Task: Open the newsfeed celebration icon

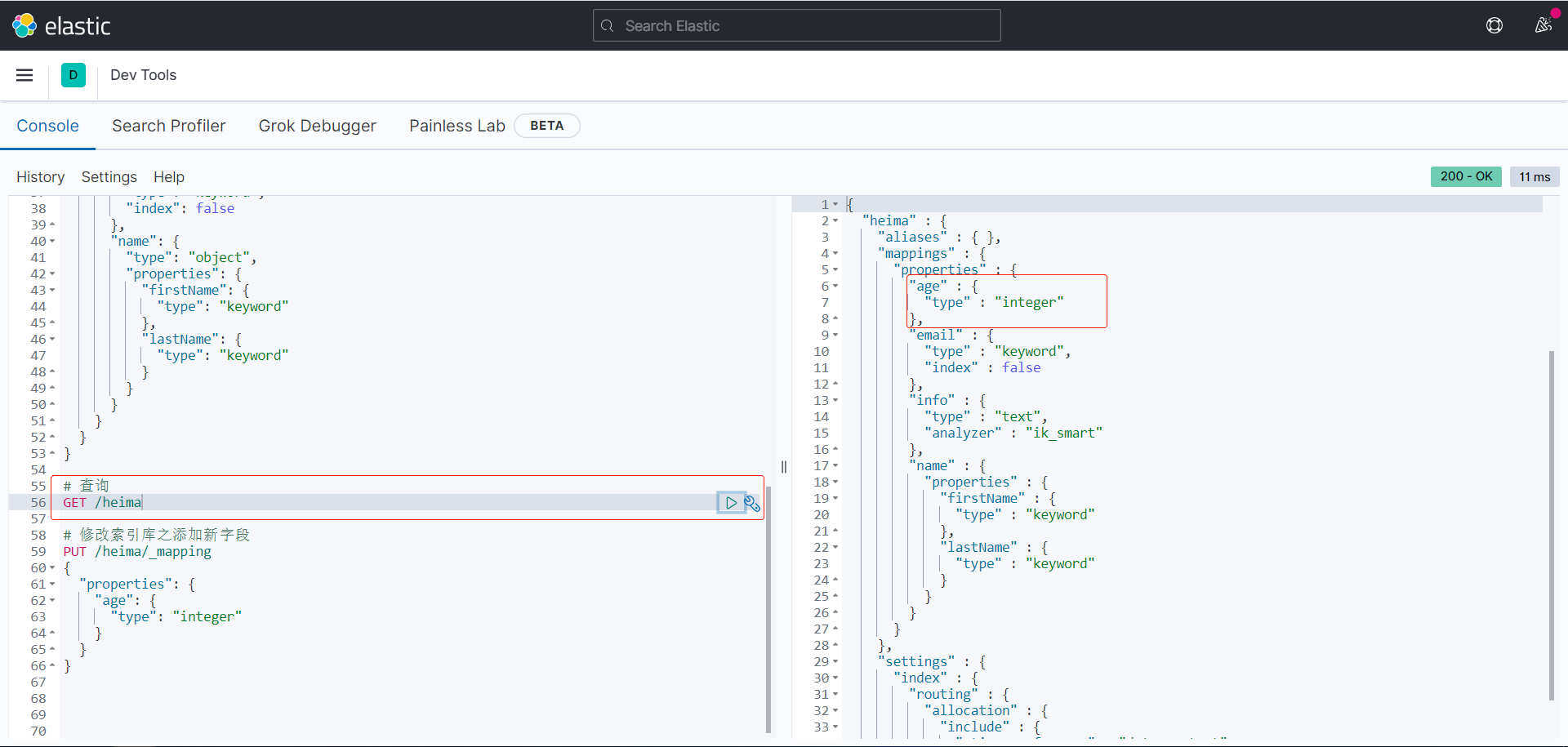Action: click(x=1543, y=25)
